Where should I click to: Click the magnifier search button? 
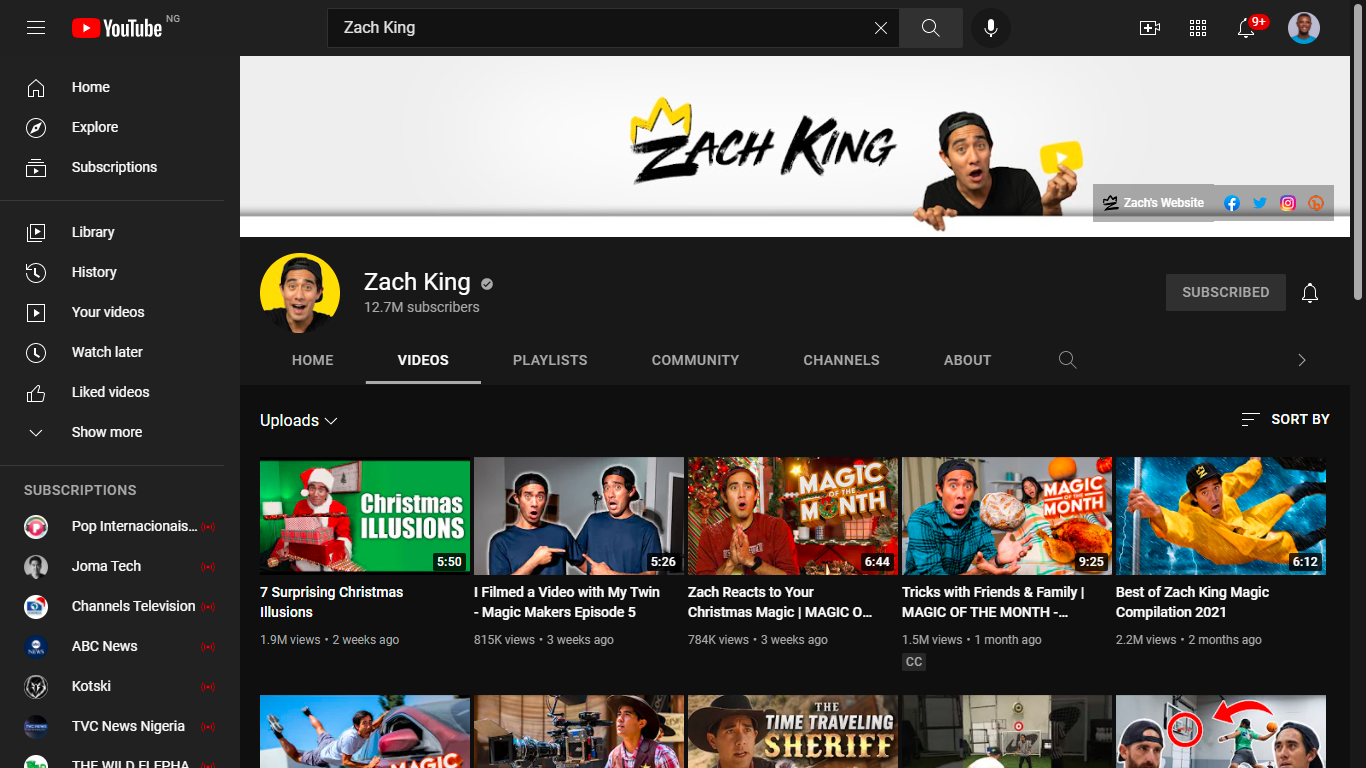point(931,28)
